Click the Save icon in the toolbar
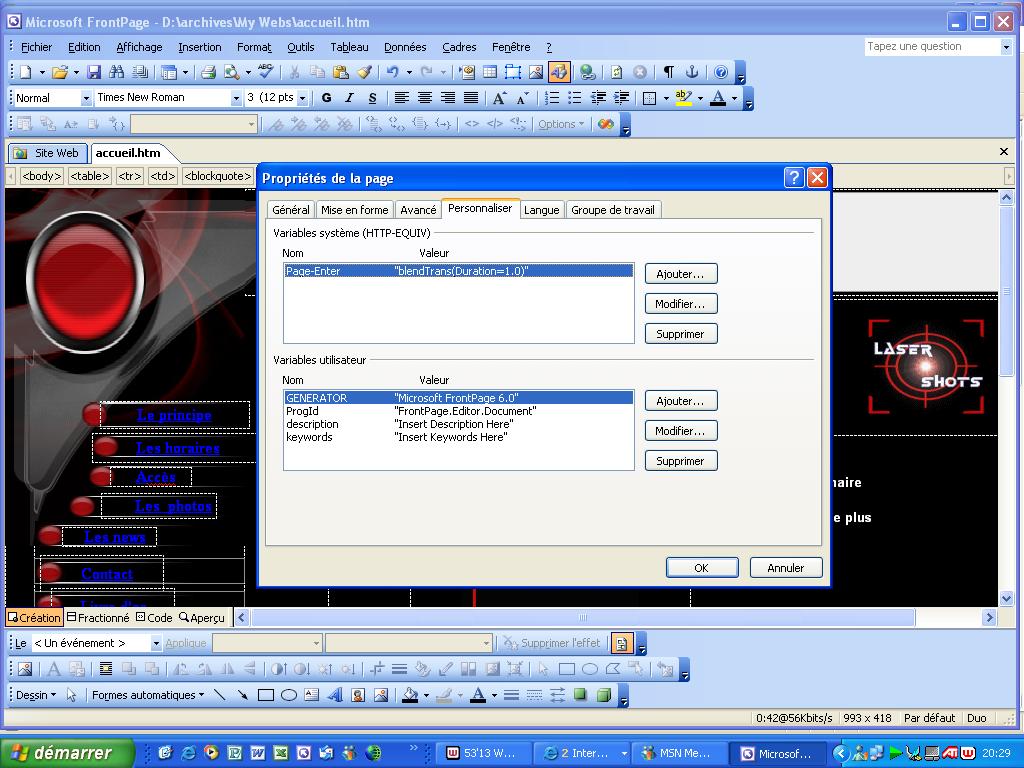This screenshot has width=1024, height=768. (x=94, y=72)
